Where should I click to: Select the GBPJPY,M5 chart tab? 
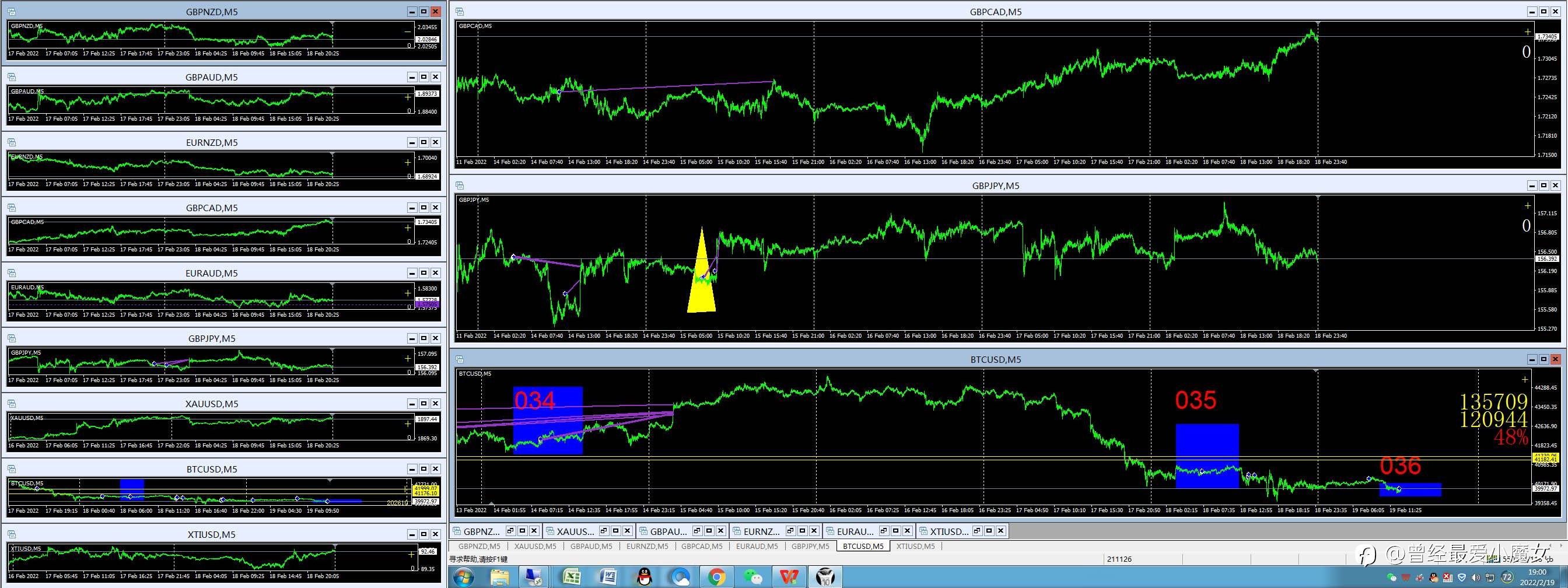click(810, 546)
